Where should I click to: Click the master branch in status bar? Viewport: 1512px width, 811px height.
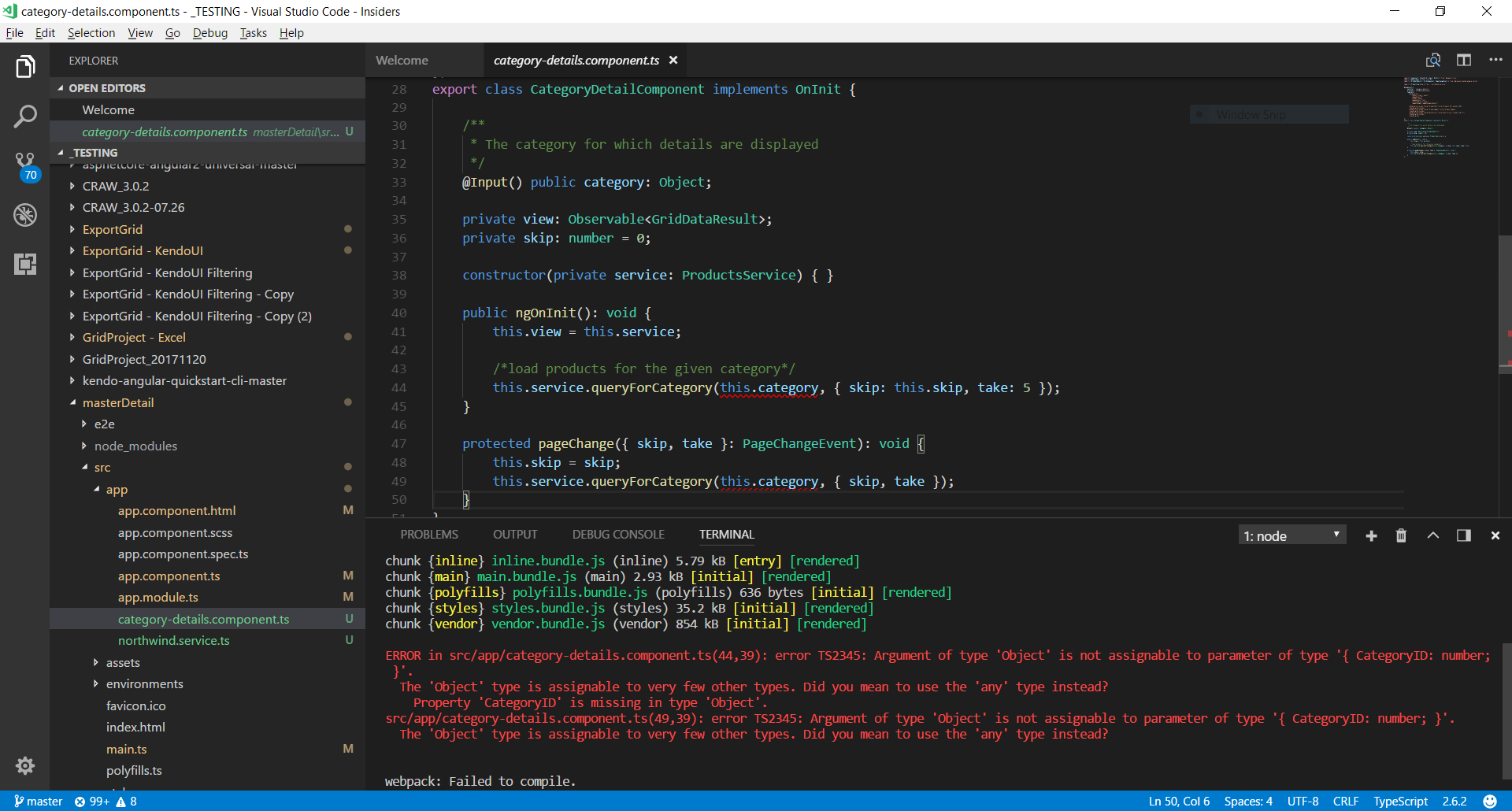[x=38, y=802]
